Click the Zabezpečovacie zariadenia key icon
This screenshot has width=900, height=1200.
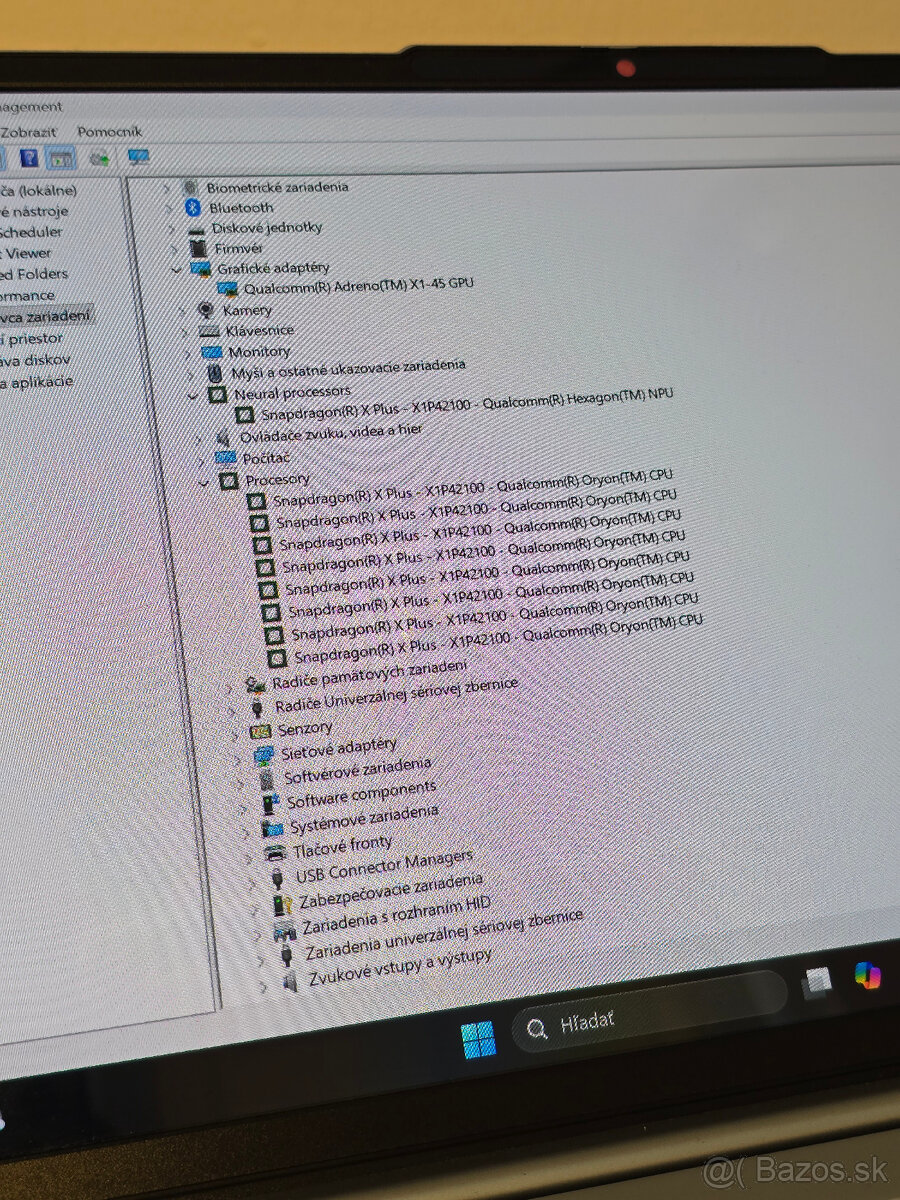point(284,905)
